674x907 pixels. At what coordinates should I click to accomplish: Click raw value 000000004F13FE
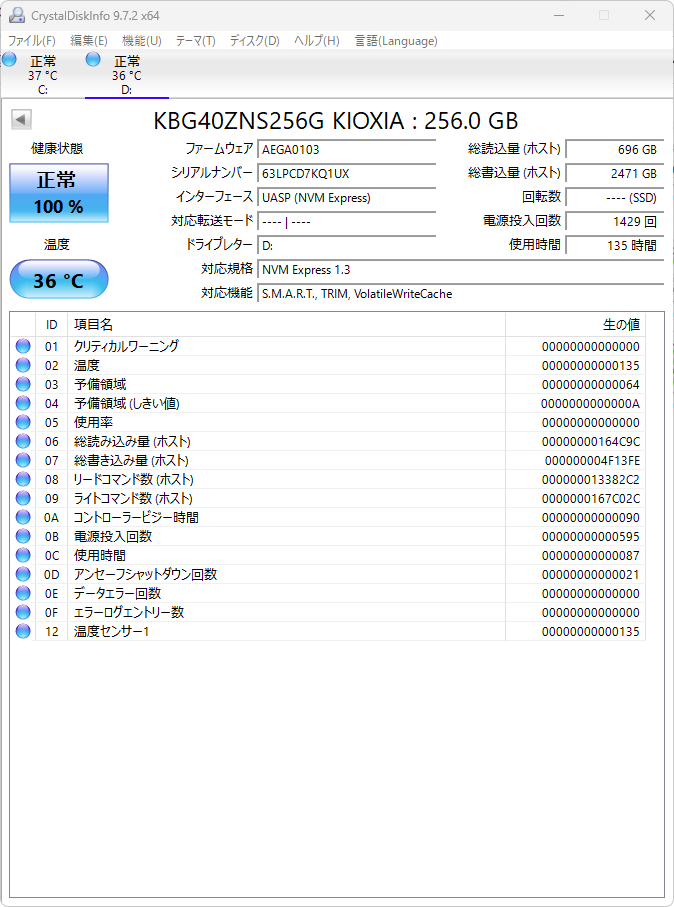[592, 461]
